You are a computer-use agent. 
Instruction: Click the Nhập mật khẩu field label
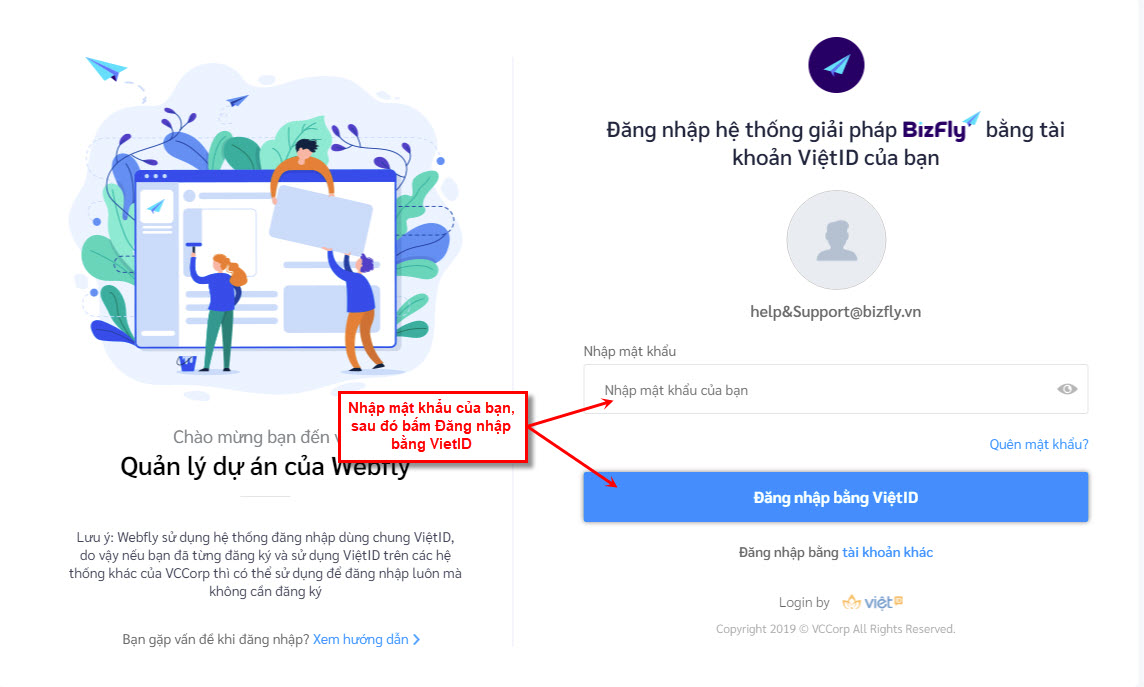tap(630, 352)
